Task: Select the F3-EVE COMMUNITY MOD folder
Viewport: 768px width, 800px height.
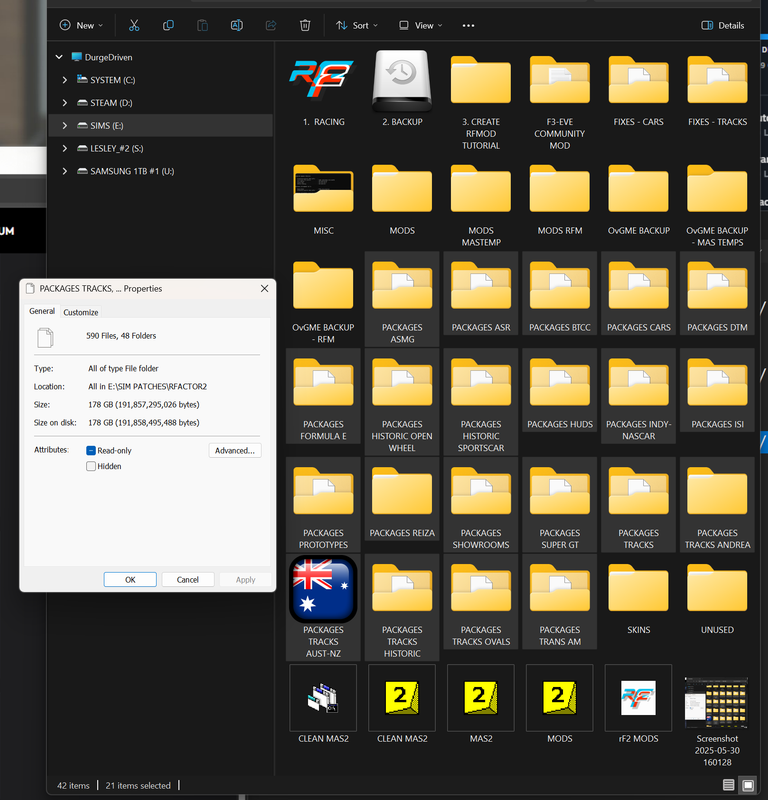Action: 560,80
